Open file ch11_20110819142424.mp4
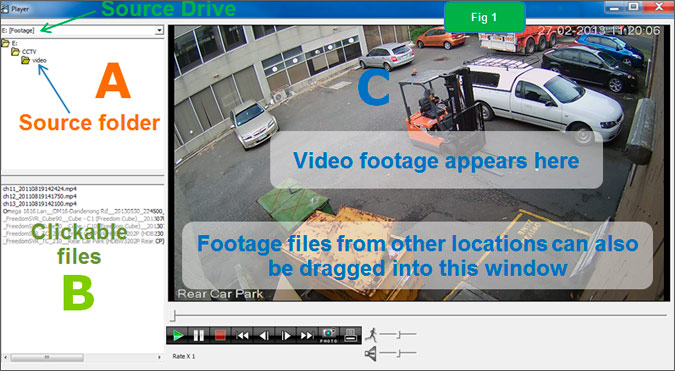Screen dimensions: 675x371 point(40,189)
